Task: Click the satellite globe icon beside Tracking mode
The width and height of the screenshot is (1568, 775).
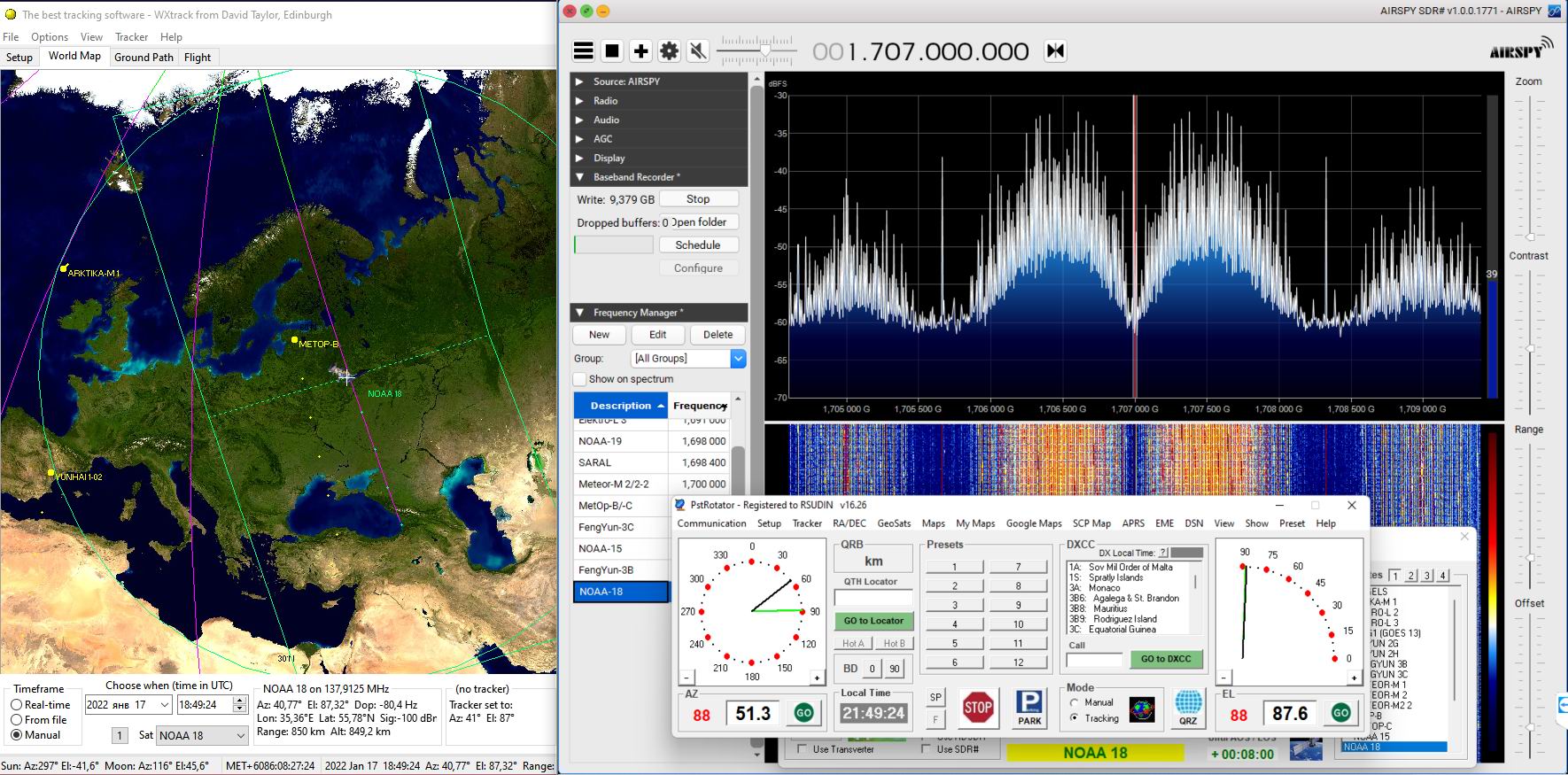Action: point(1142,709)
